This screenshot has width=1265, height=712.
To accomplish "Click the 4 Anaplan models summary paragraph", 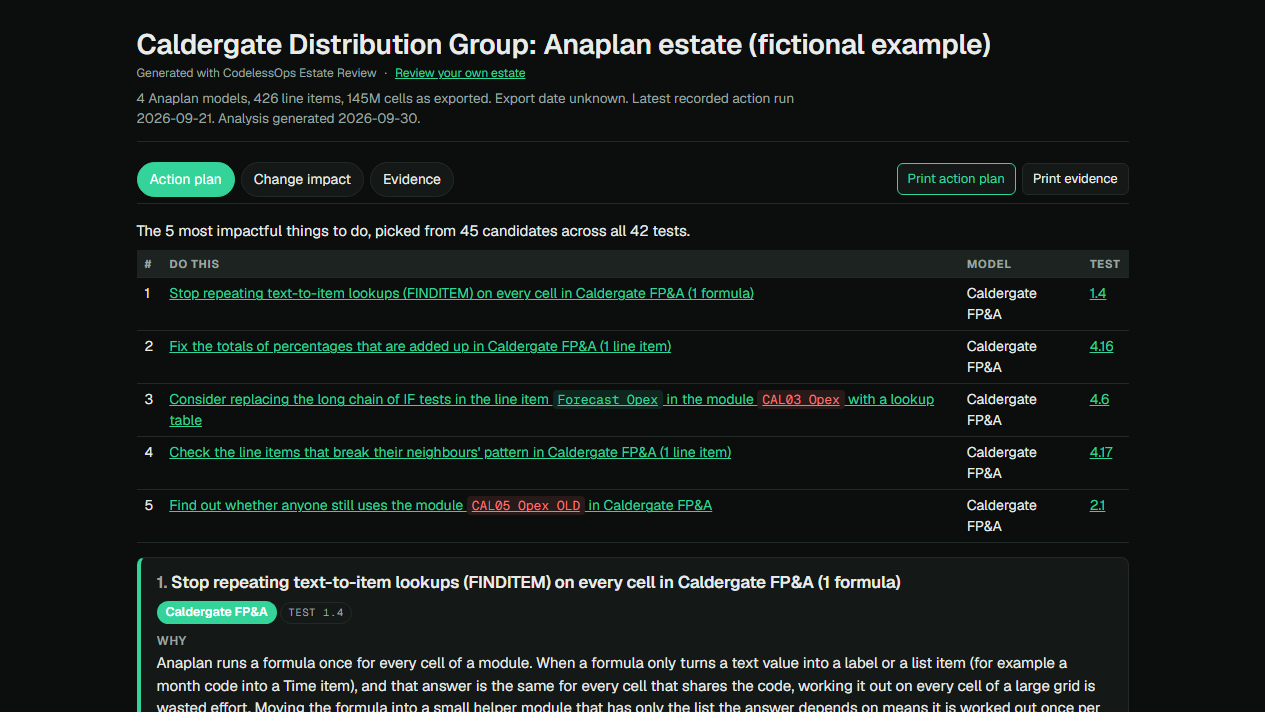I will click(x=466, y=109).
